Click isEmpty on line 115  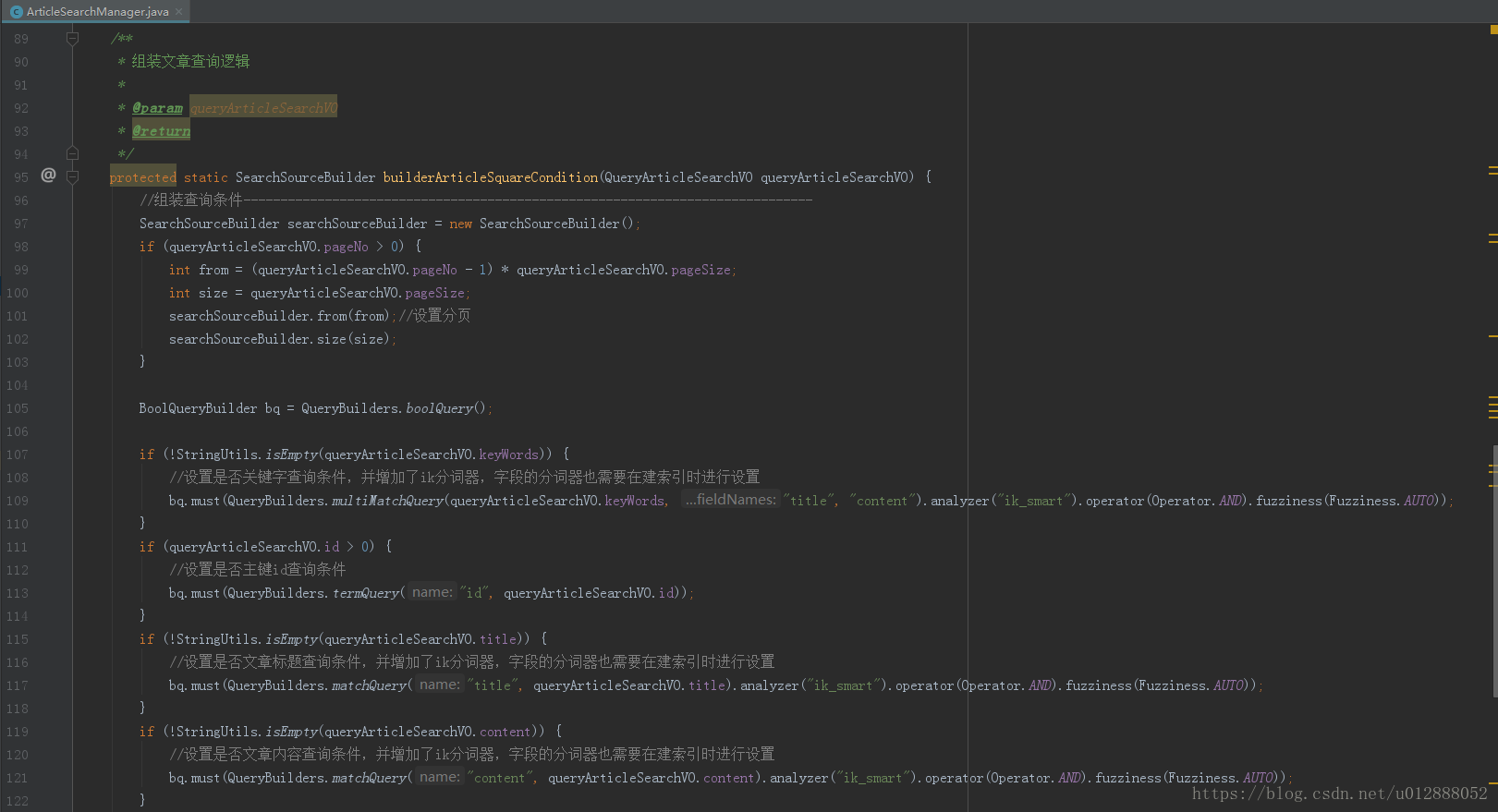[292, 639]
